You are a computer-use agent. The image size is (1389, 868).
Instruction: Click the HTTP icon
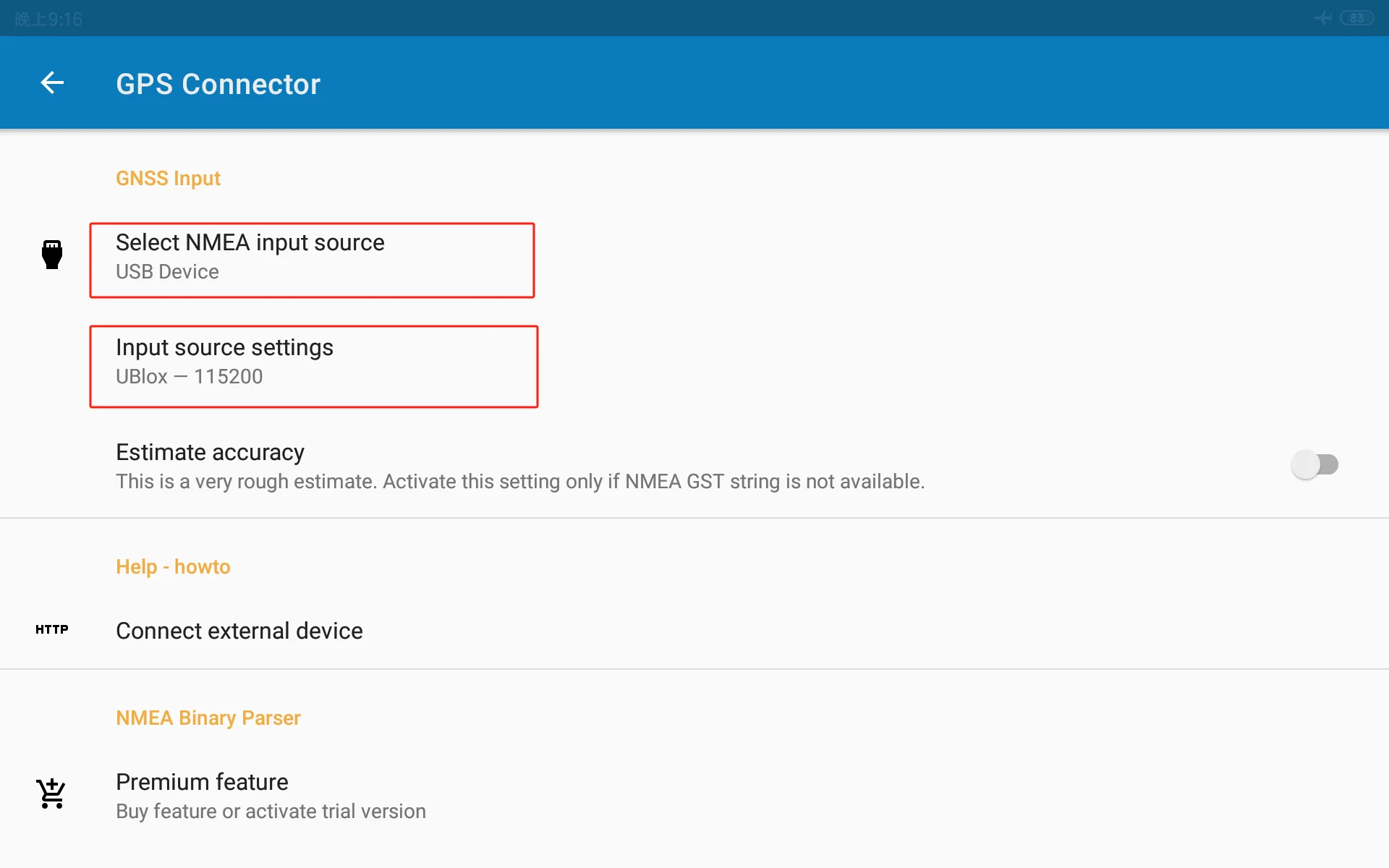tap(52, 629)
